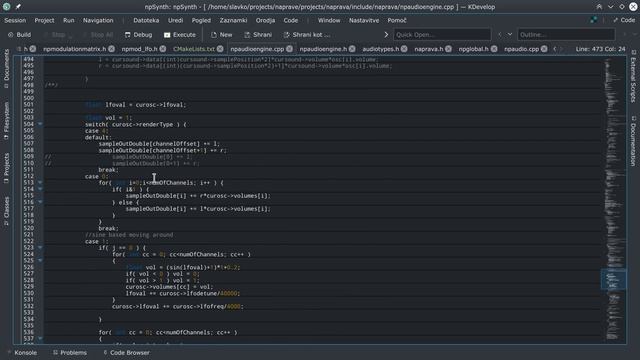The height and width of the screenshot is (360, 640).
Task: Click Shrani kot save-as button
Action: click(x=307, y=35)
